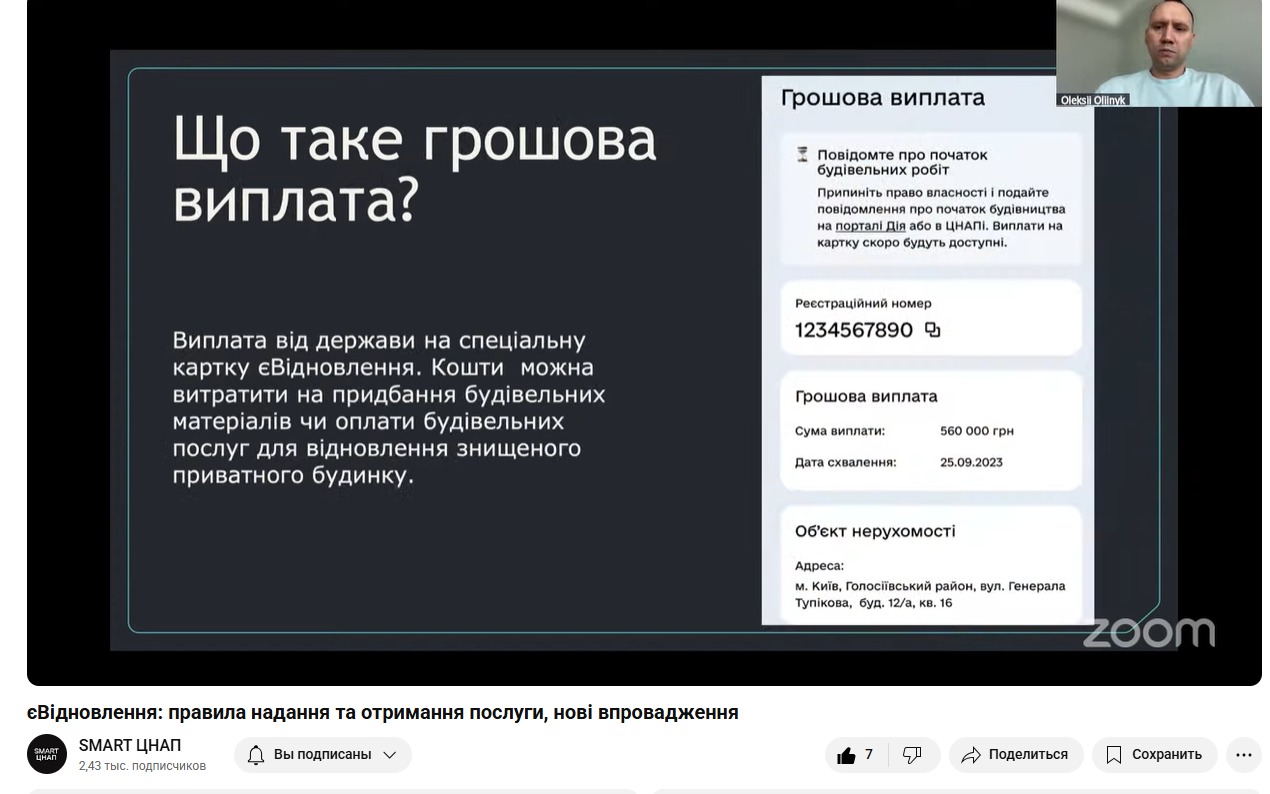Click the "Повідомте про початок будівельних робіт" heading
Viewport: 1270px width, 794px height.
pyautogui.click(x=902, y=162)
